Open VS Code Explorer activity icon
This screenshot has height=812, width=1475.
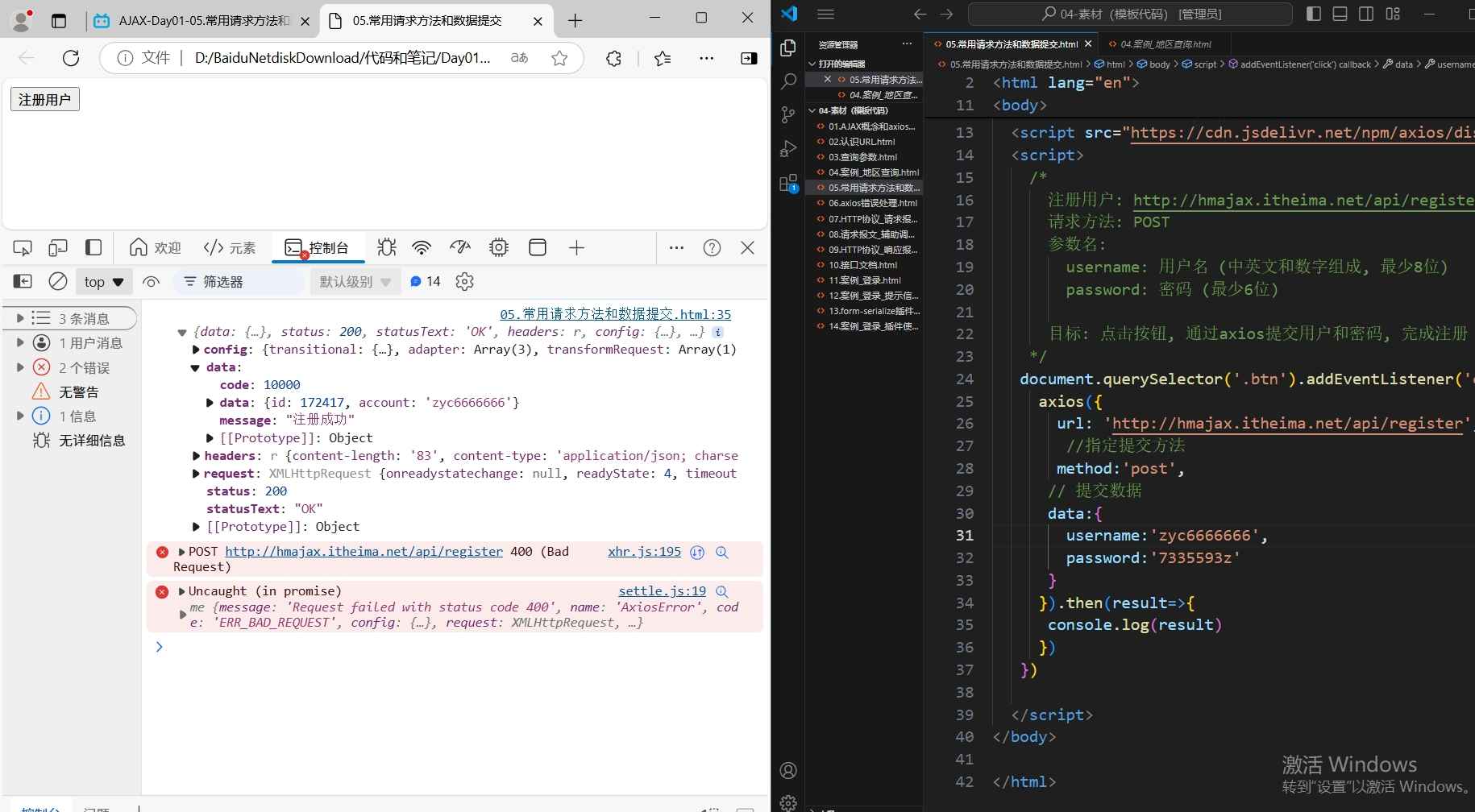788,48
